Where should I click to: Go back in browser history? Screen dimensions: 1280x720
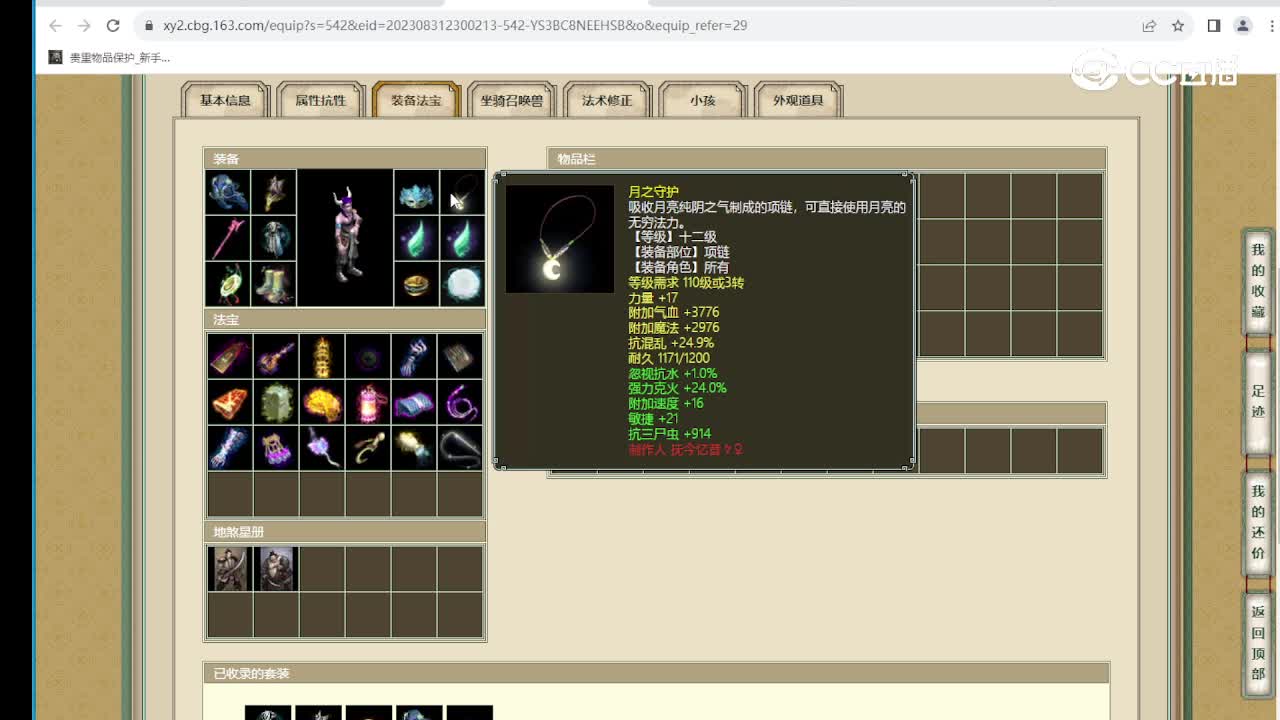55,25
